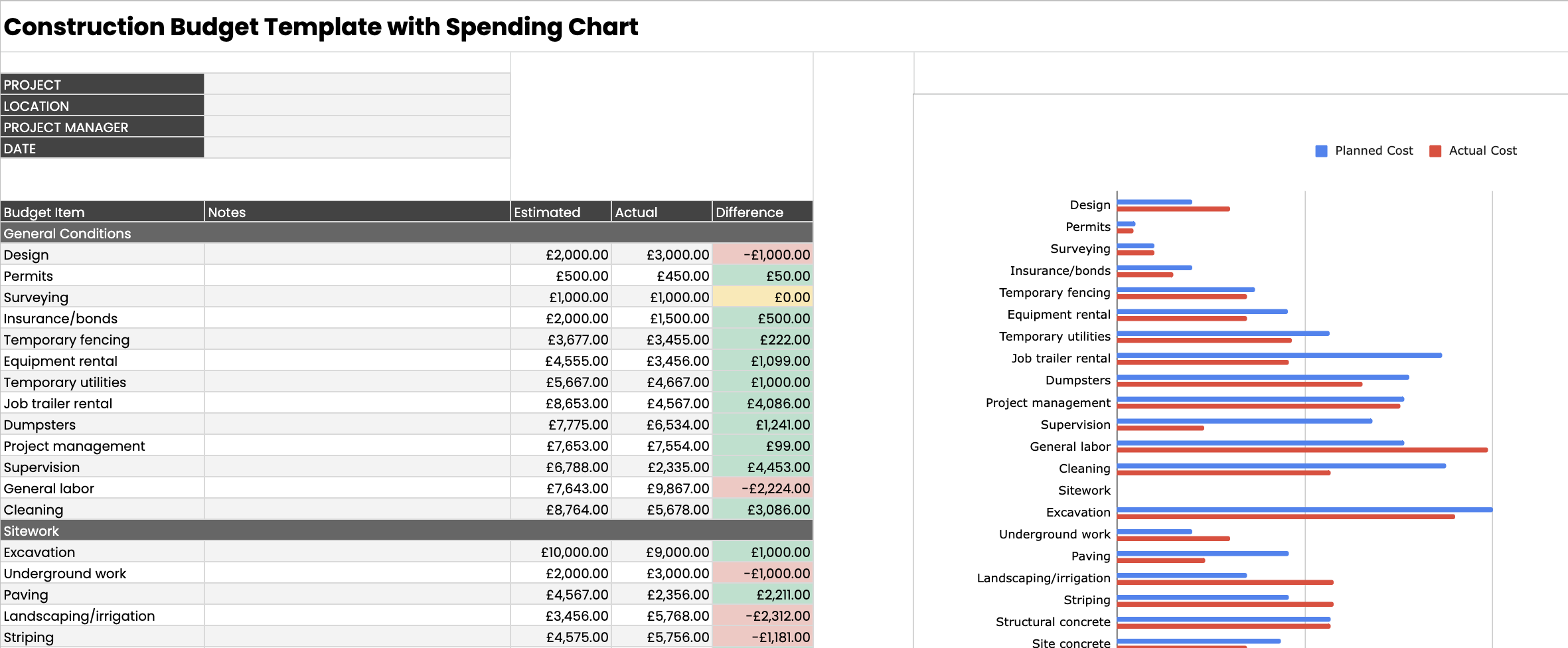The height and width of the screenshot is (648, 1568).
Task: Select the Landscaping/irrigation actual £5,768.00
Action: (x=662, y=615)
